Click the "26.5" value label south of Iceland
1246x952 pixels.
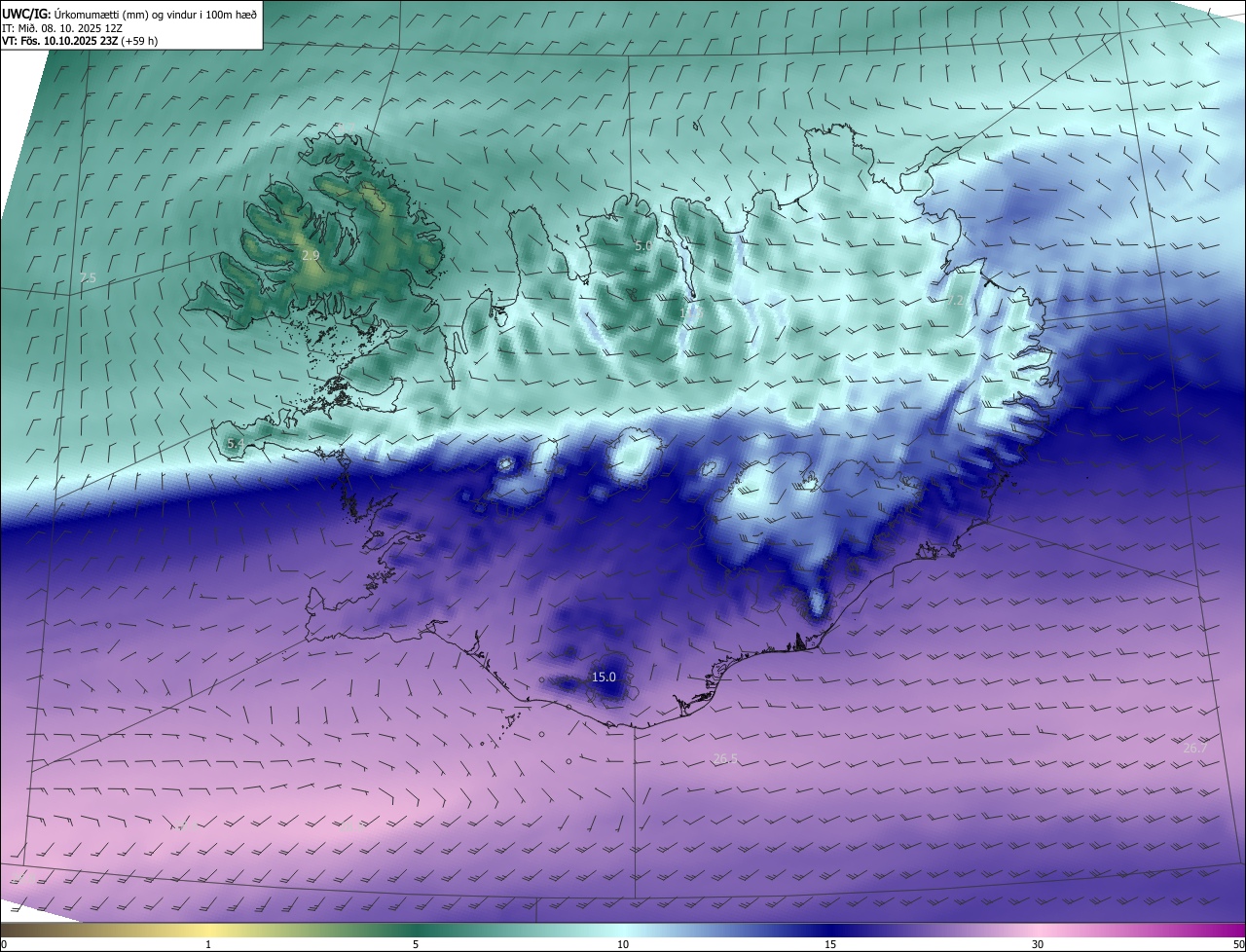(x=725, y=758)
